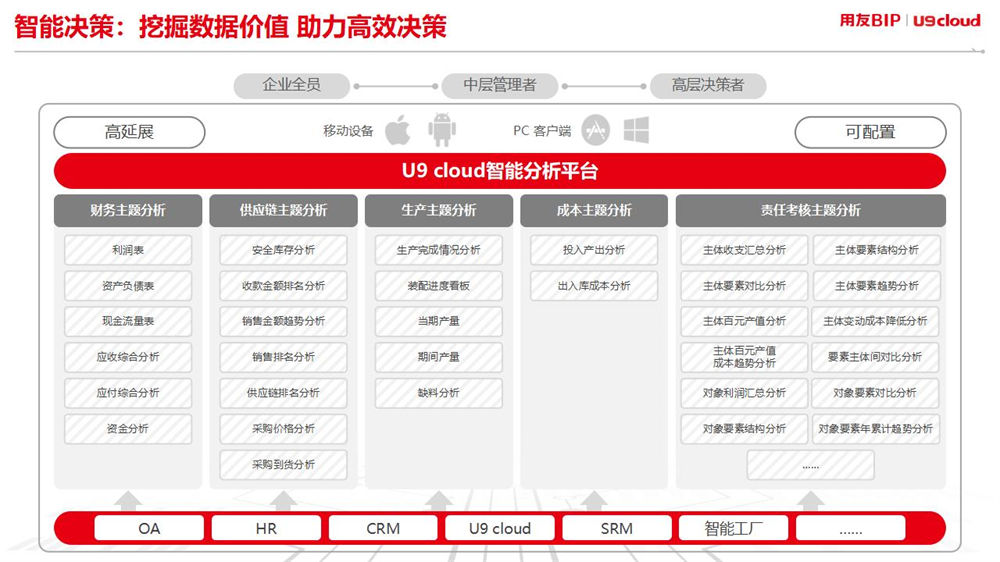Click the 采购到货分析 item

coord(284,464)
